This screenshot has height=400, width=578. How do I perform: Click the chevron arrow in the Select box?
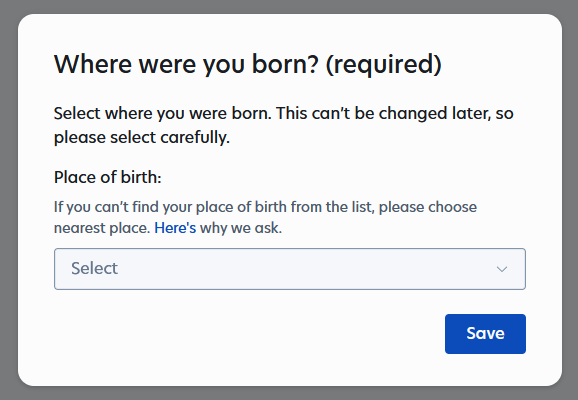click(x=502, y=269)
